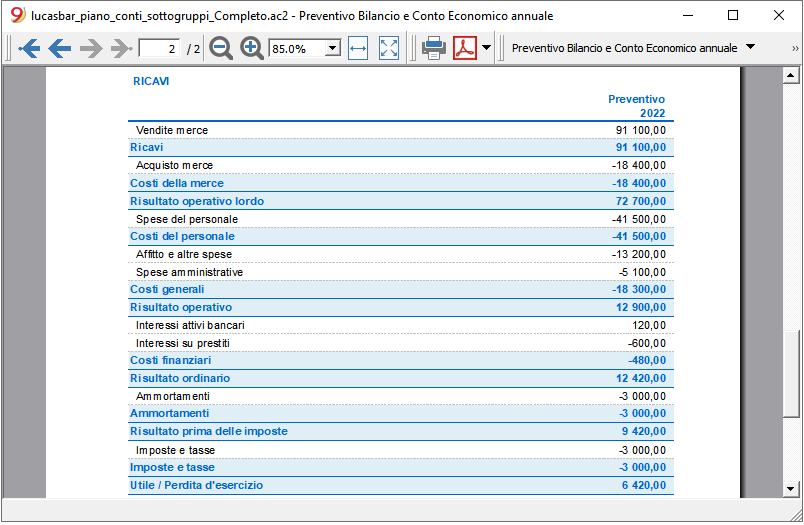Click the Banana app icon in title bar

(x=17, y=15)
